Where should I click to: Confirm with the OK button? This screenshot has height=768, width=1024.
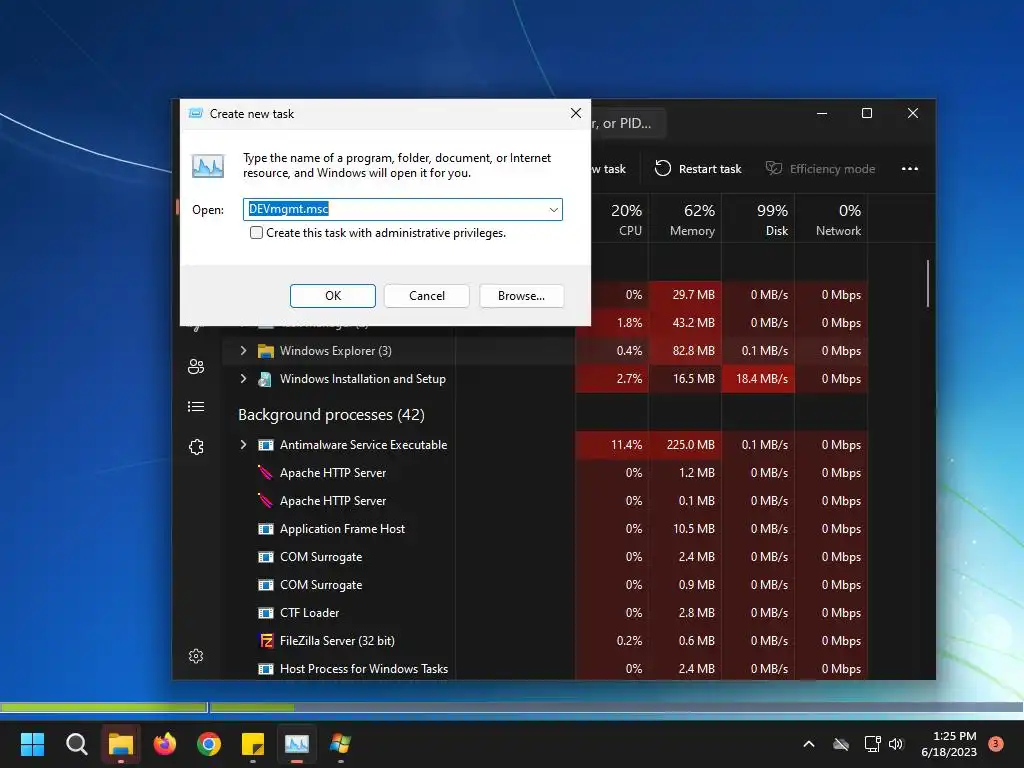coord(332,296)
